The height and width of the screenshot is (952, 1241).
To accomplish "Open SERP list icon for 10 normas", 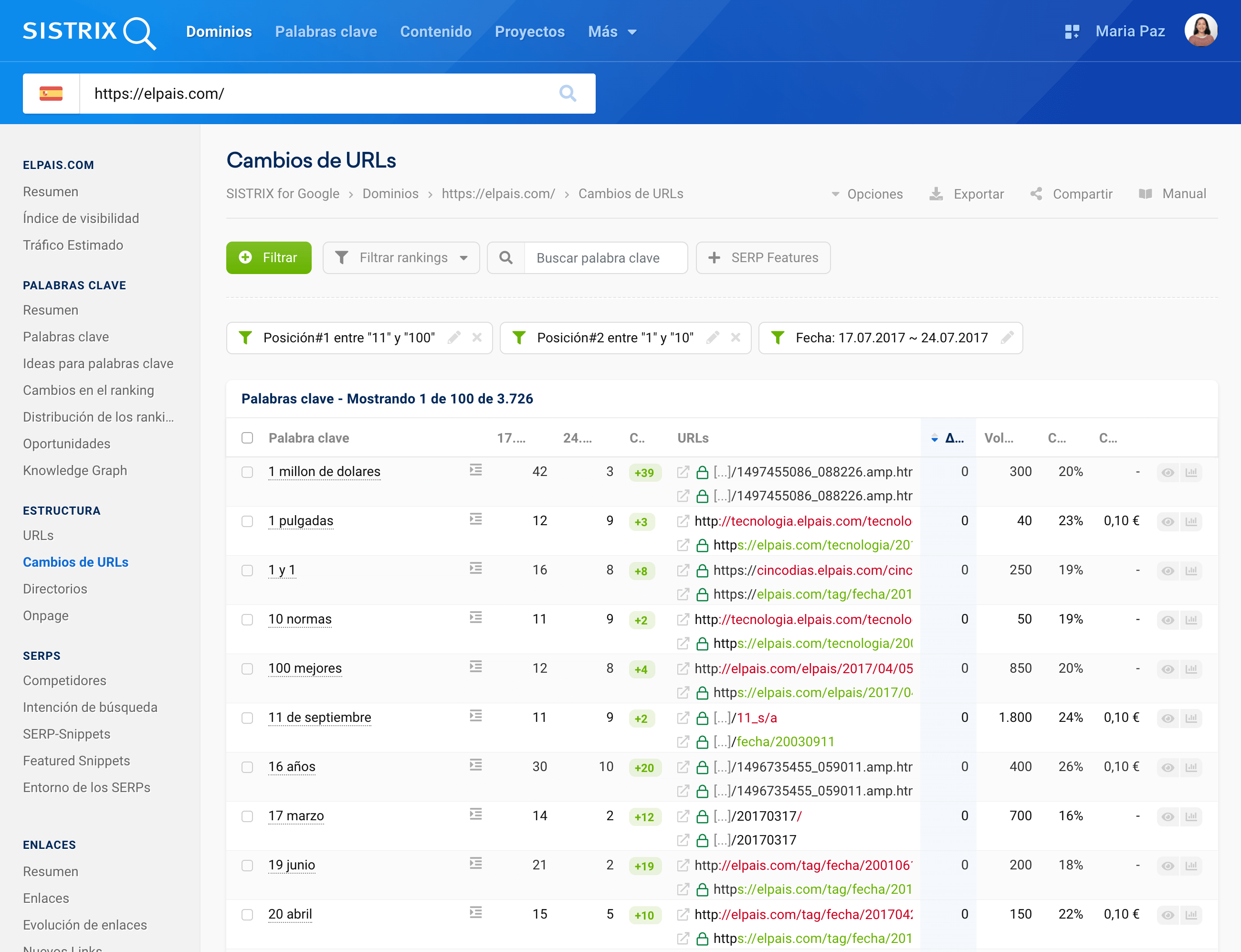I will pos(476,618).
